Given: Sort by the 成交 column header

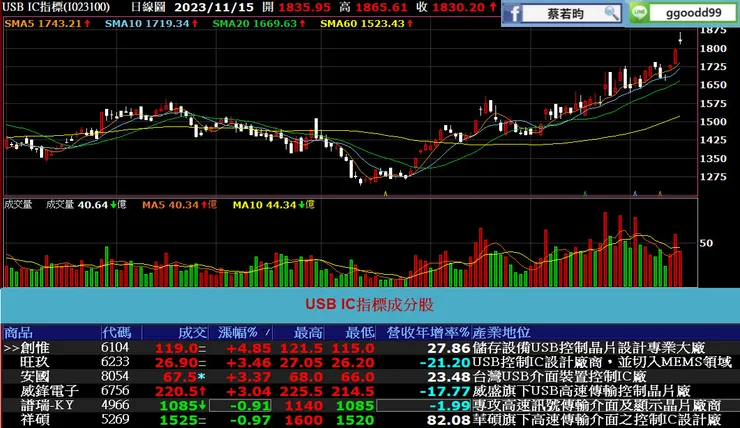Looking at the screenshot, I should click(193, 333).
